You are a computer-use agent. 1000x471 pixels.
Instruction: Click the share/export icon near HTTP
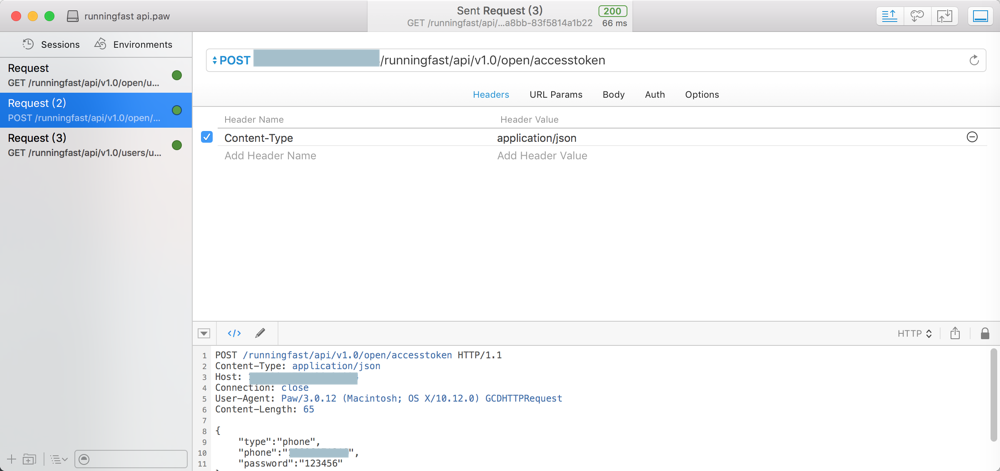[955, 333]
